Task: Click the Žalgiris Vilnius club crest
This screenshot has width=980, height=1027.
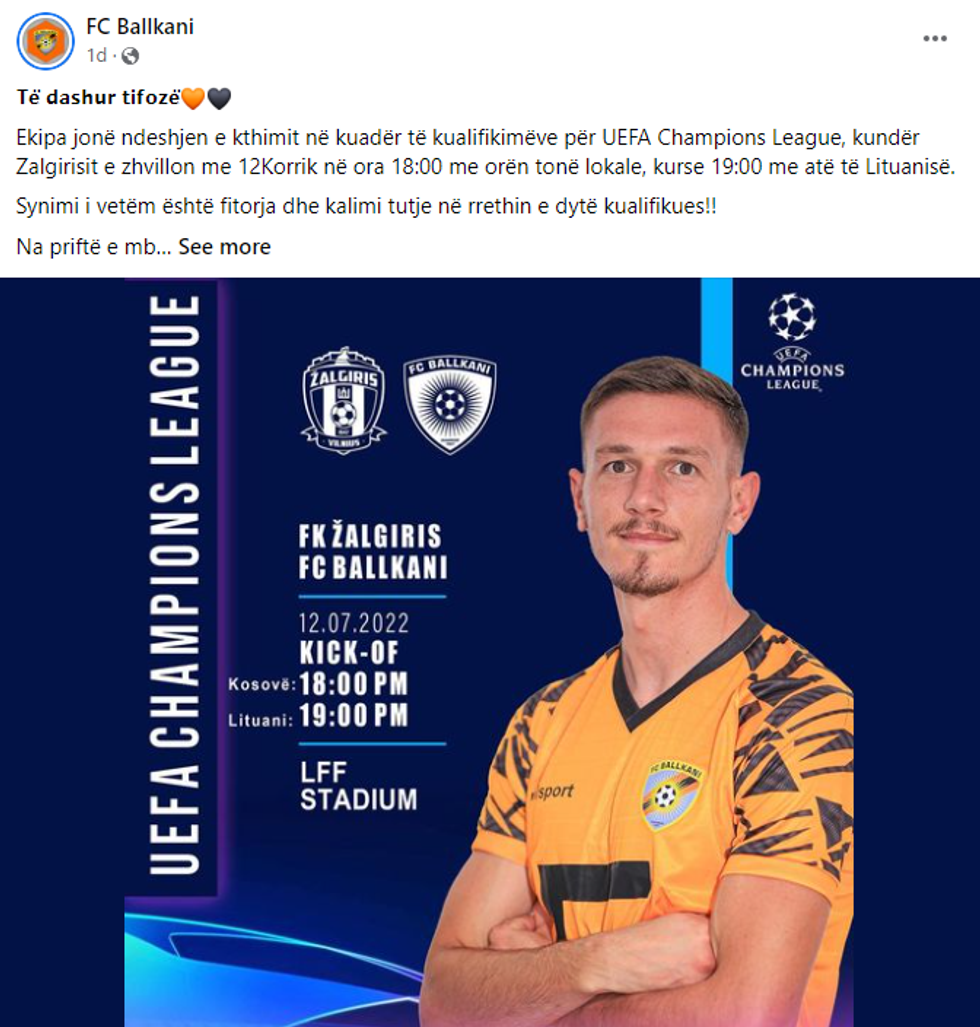Action: (344, 401)
